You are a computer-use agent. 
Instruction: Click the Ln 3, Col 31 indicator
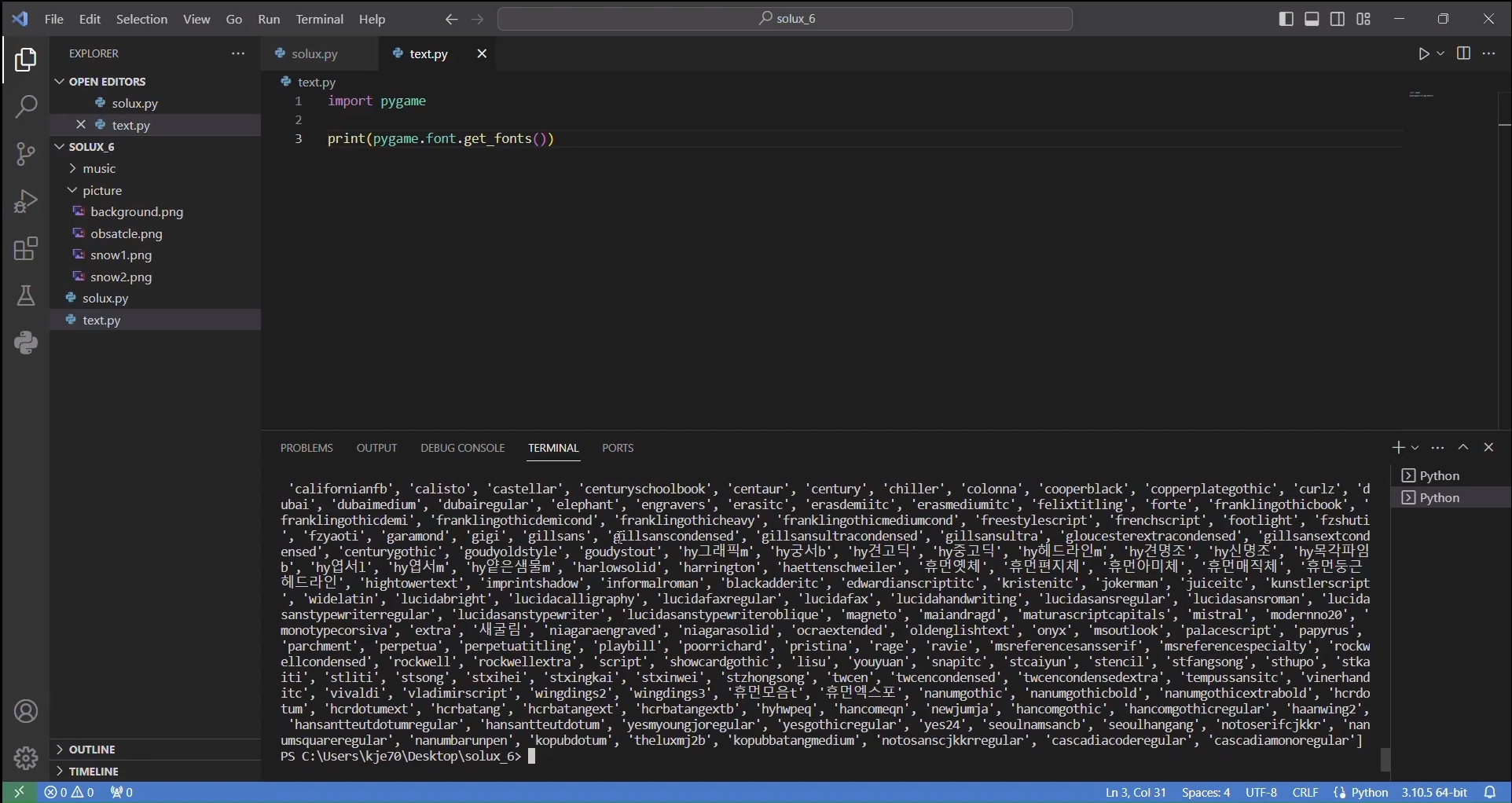pos(1136,792)
